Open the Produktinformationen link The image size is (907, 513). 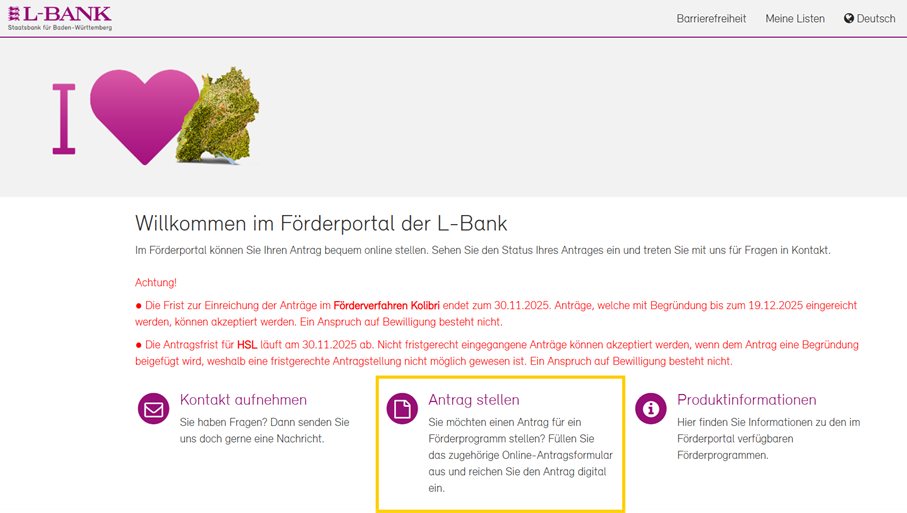(x=747, y=400)
